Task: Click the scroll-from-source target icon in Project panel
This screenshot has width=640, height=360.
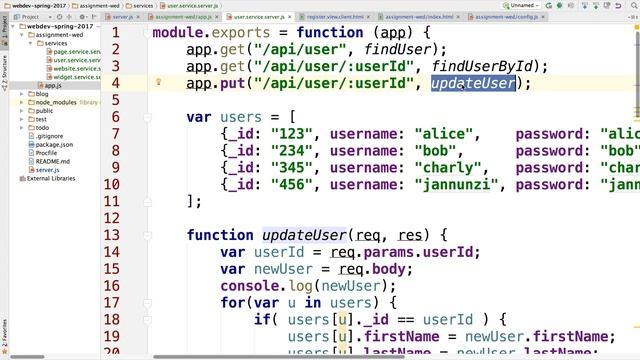Action: coord(60,17)
